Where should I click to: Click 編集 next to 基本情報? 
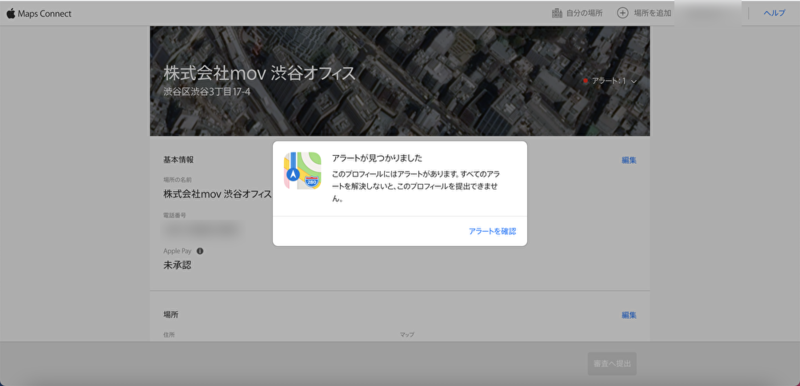tap(629, 160)
